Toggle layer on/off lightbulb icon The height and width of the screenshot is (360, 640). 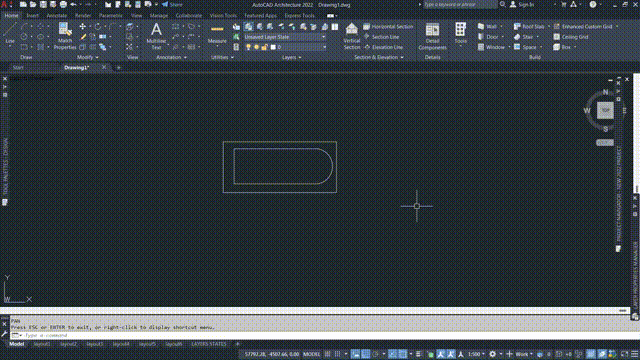(248, 47)
